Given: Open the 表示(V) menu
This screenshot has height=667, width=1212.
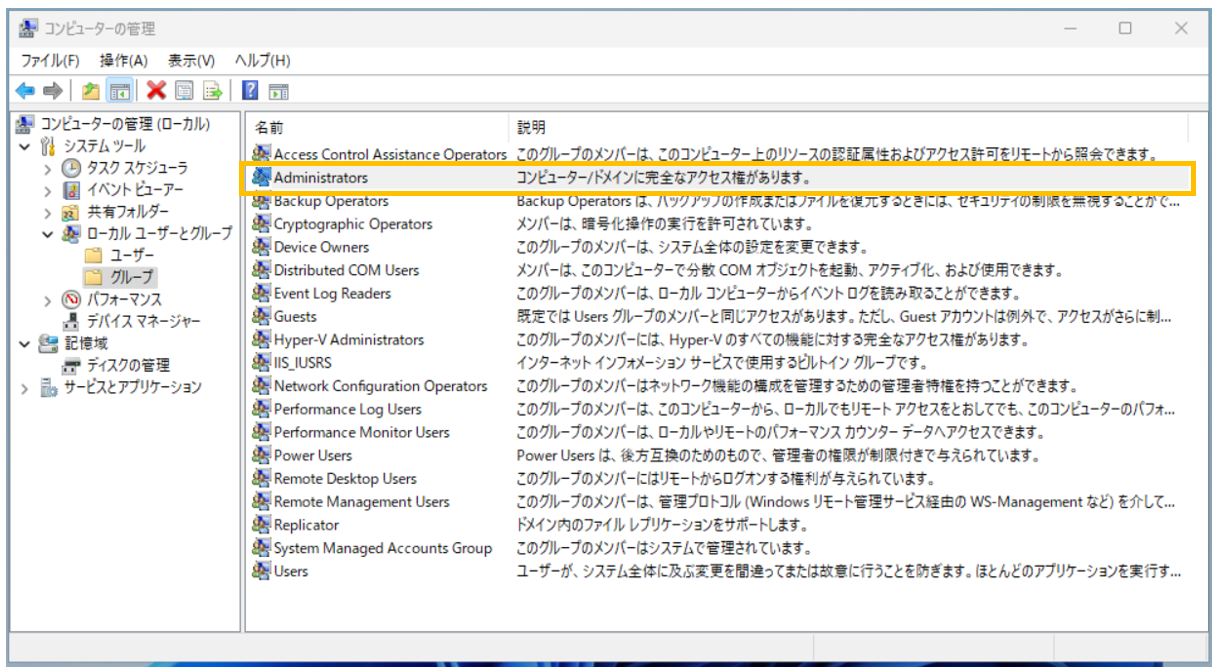Looking at the screenshot, I should point(191,61).
